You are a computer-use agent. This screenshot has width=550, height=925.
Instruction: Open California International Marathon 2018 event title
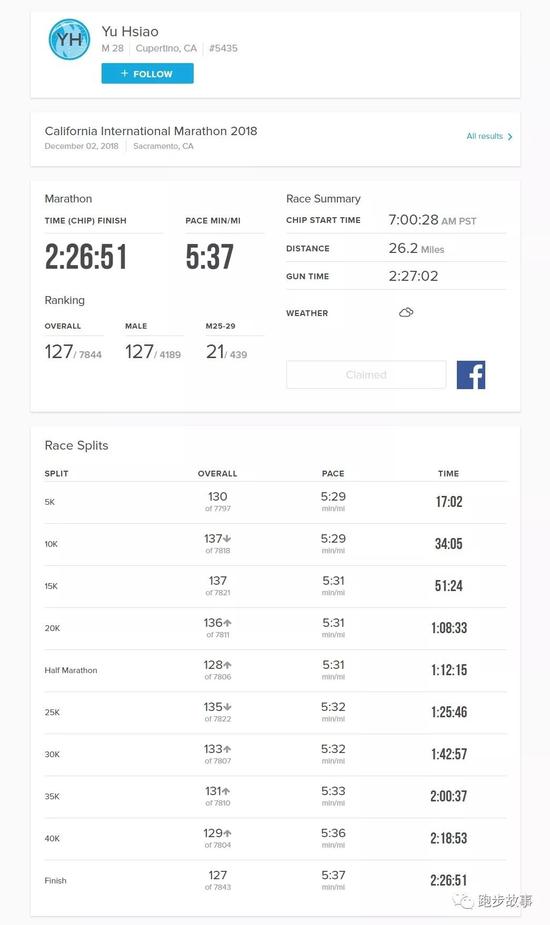[x=151, y=131]
